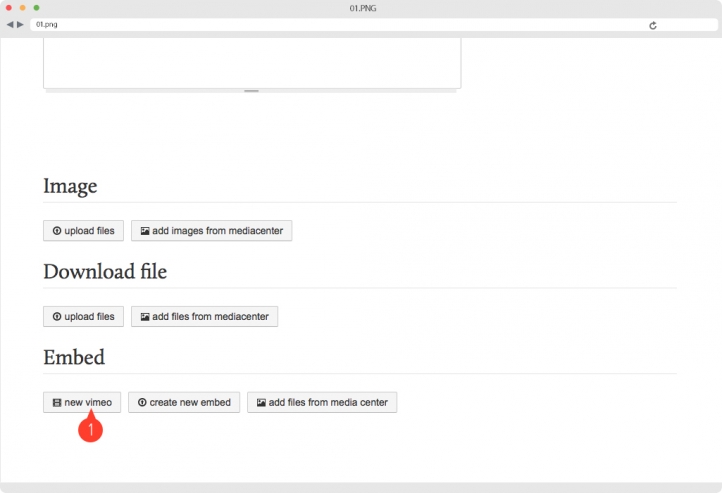
Task: Go forward with the right arrow icon
Action: [x=20, y=24]
